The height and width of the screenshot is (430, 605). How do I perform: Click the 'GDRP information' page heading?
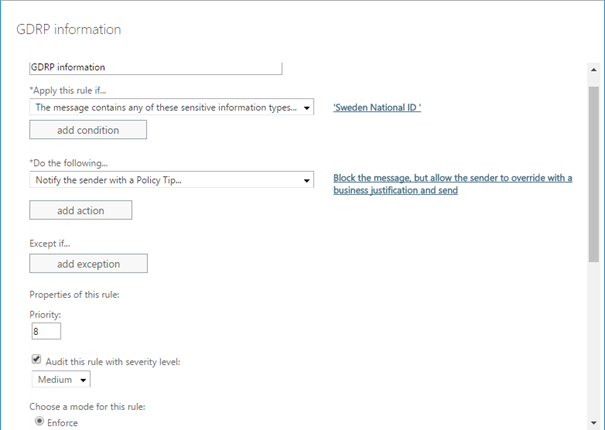tap(69, 29)
